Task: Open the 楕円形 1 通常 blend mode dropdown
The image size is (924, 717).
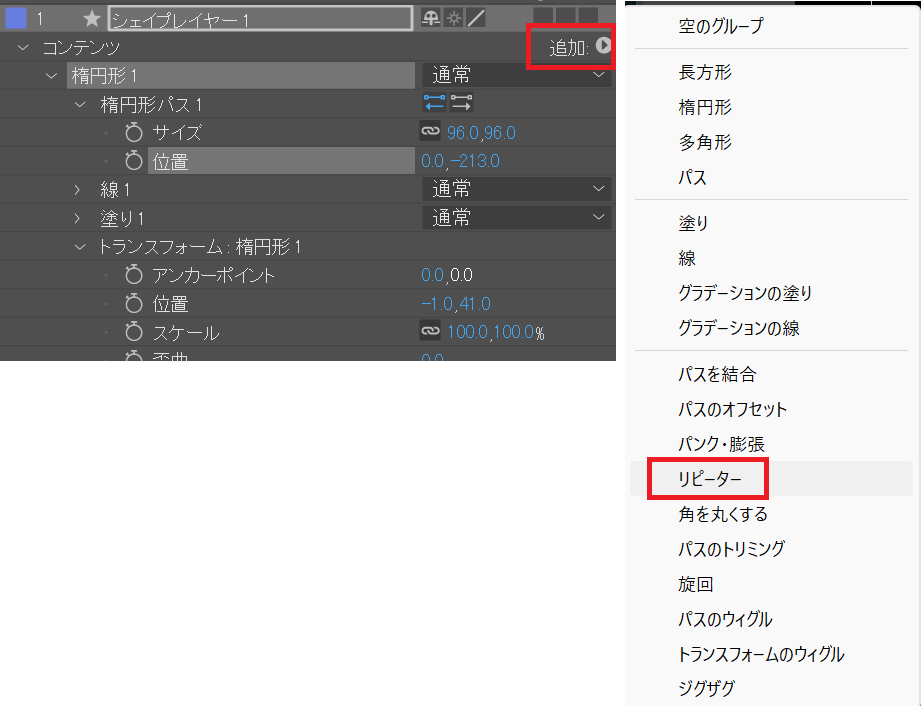Action: pos(517,75)
